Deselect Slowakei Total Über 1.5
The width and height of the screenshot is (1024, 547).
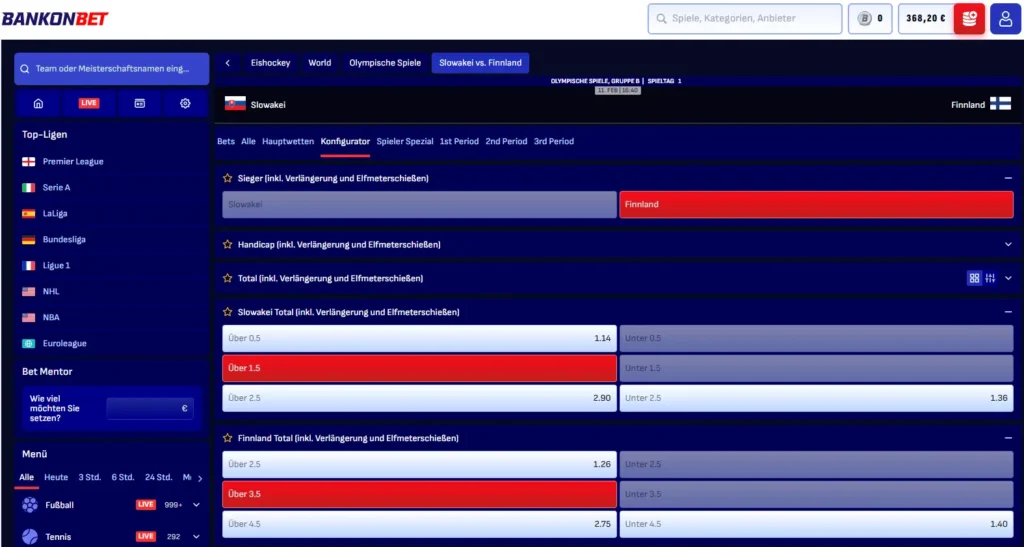419,368
